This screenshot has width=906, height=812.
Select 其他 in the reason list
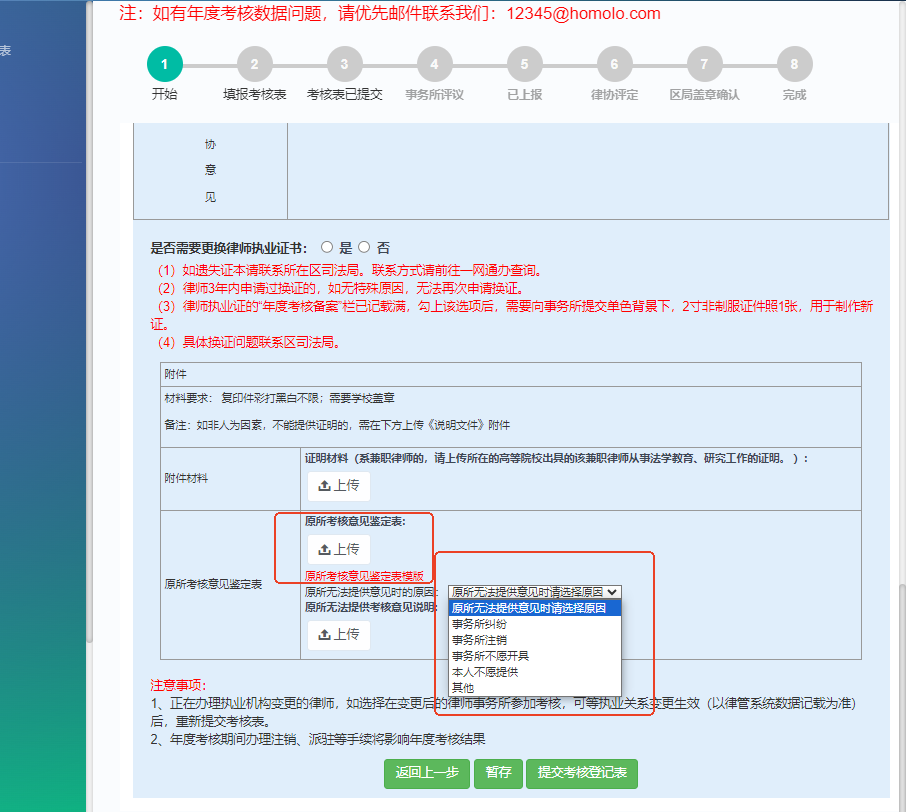point(463,687)
